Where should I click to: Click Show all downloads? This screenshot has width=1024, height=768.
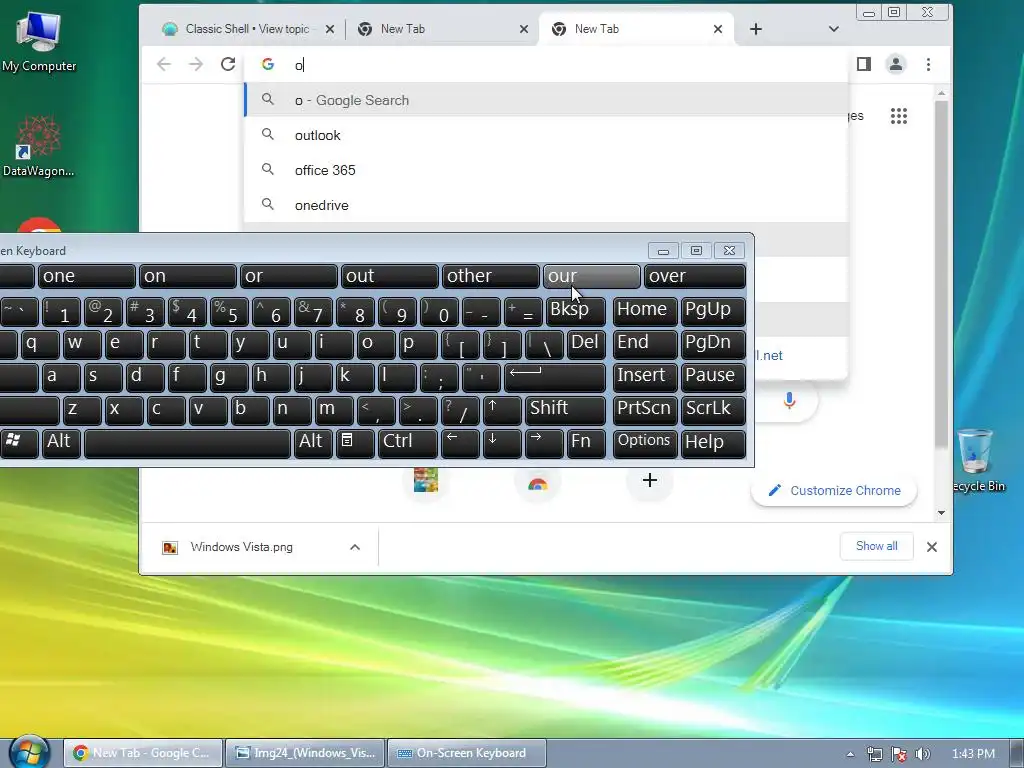tap(876, 546)
